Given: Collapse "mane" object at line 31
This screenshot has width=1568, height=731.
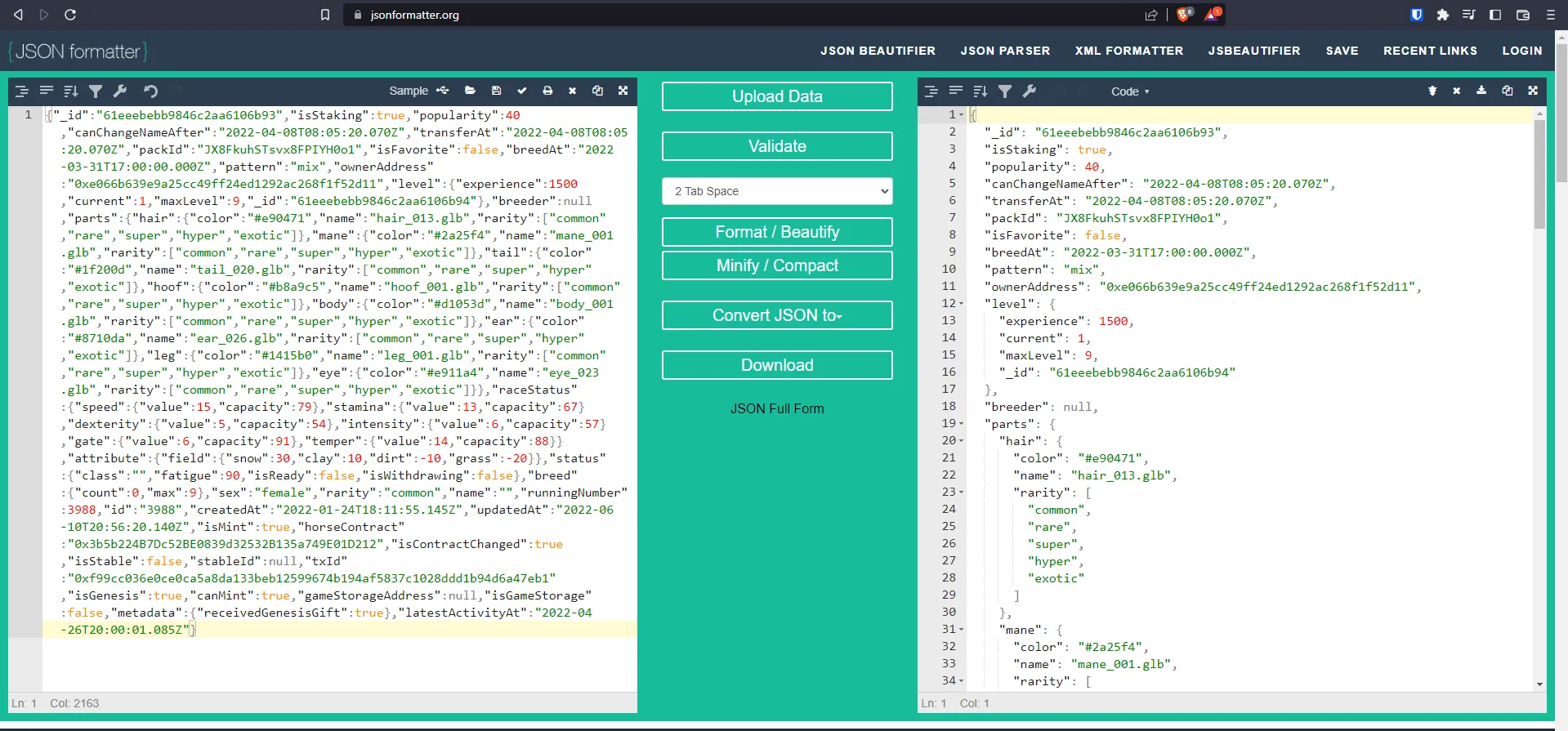Looking at the screenshot, I should (x=962, y=630).
